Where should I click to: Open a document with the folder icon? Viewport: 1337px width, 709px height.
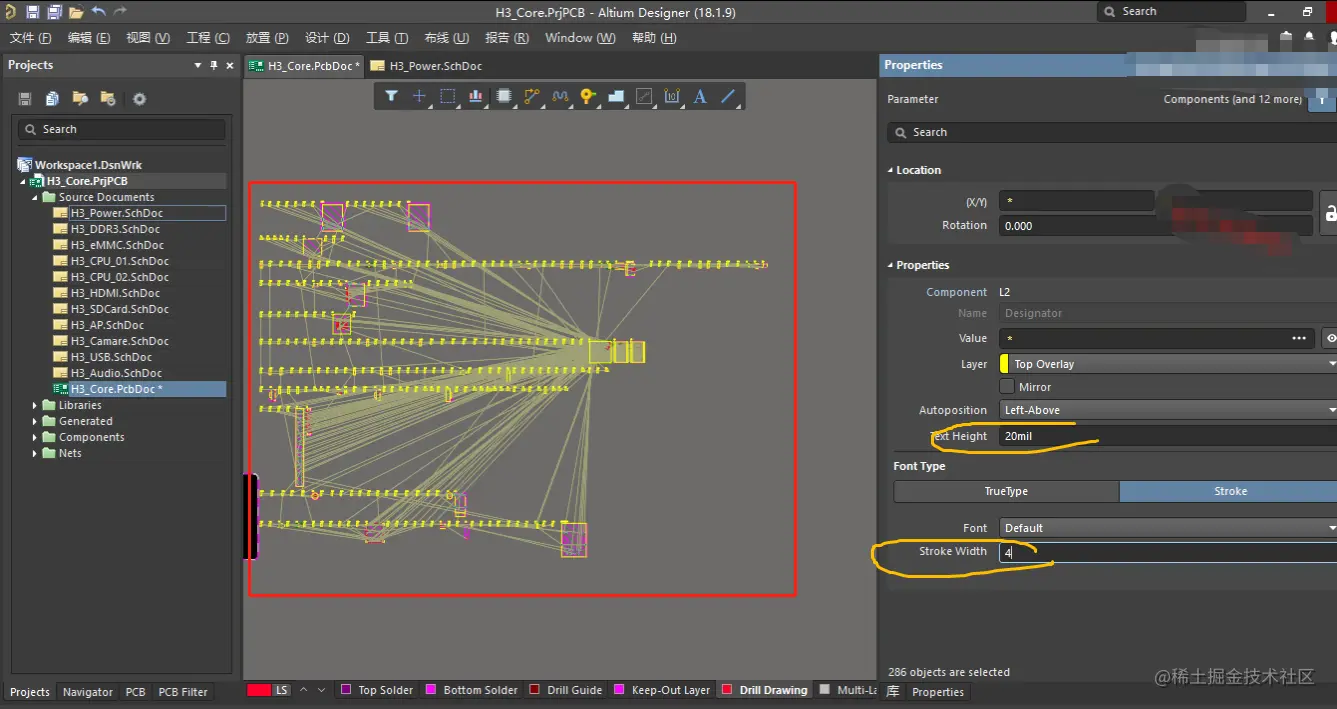76,12
